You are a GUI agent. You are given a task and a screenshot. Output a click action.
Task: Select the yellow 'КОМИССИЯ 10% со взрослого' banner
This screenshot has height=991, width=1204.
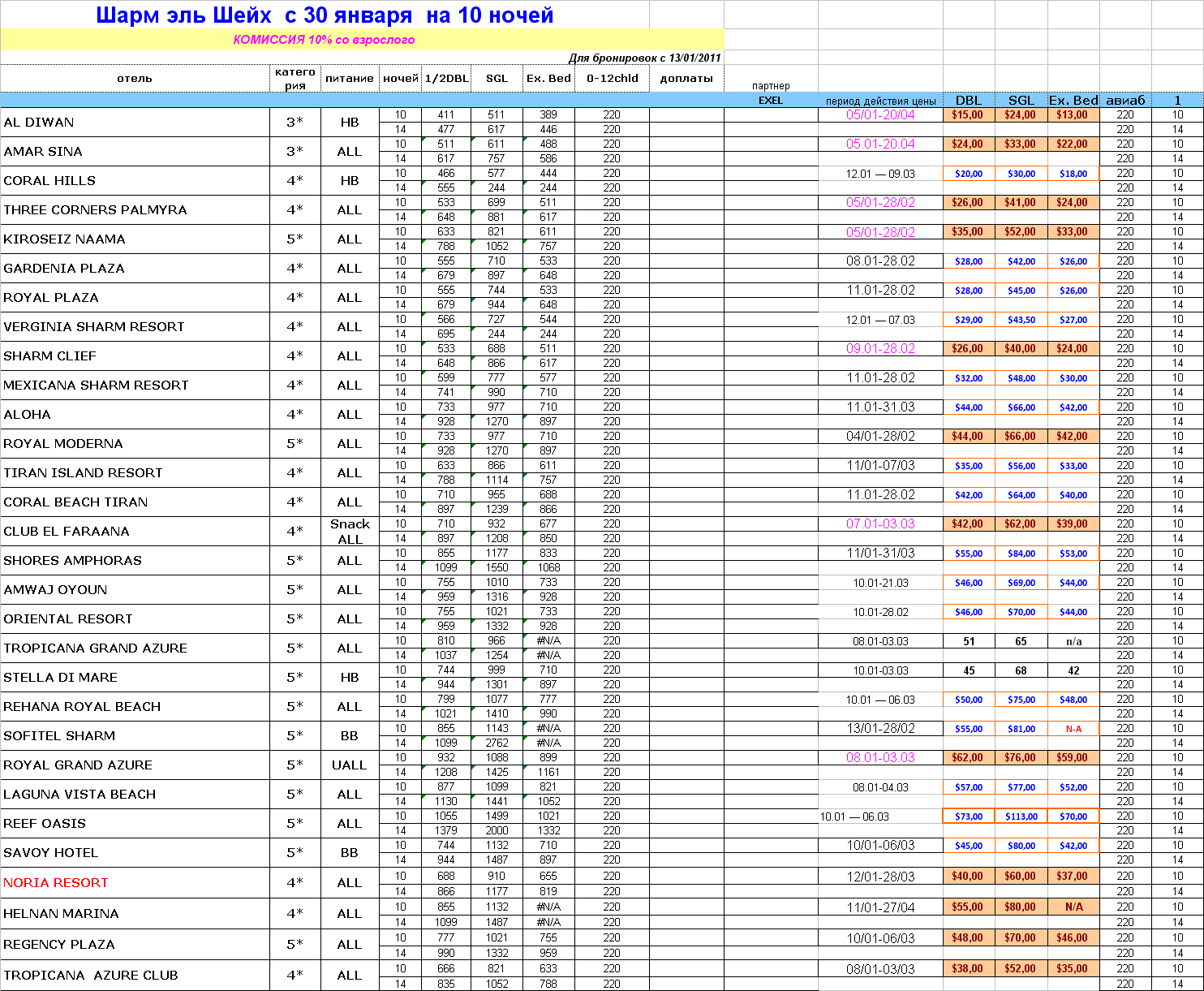click(325, 40)
